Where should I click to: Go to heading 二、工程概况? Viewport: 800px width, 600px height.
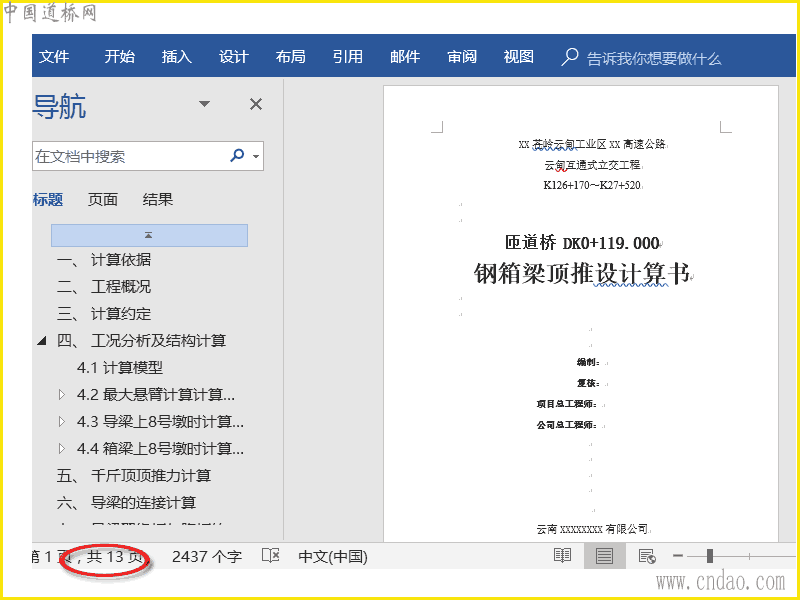point(104,287)
